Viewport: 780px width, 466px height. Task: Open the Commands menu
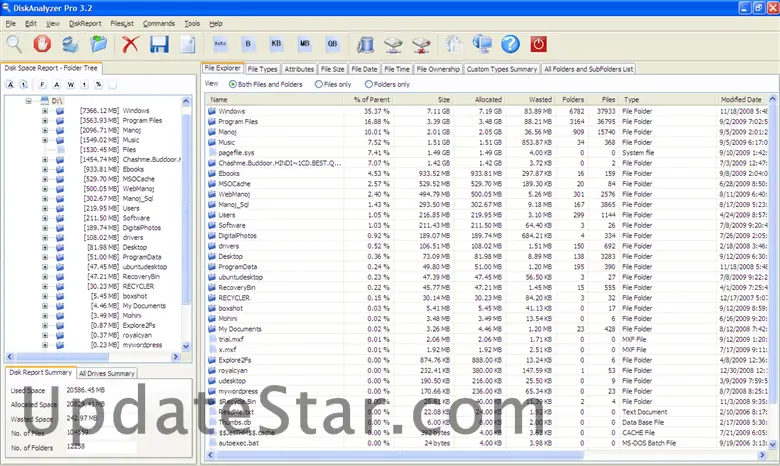(159, 23)
